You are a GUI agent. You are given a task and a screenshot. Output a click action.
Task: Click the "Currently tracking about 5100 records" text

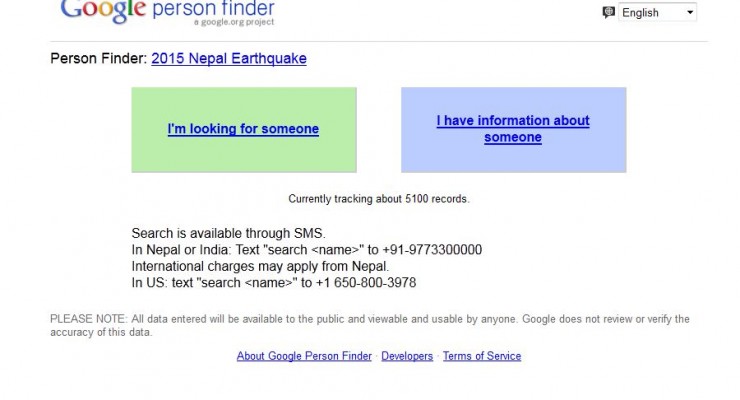(x=379, y=199)
